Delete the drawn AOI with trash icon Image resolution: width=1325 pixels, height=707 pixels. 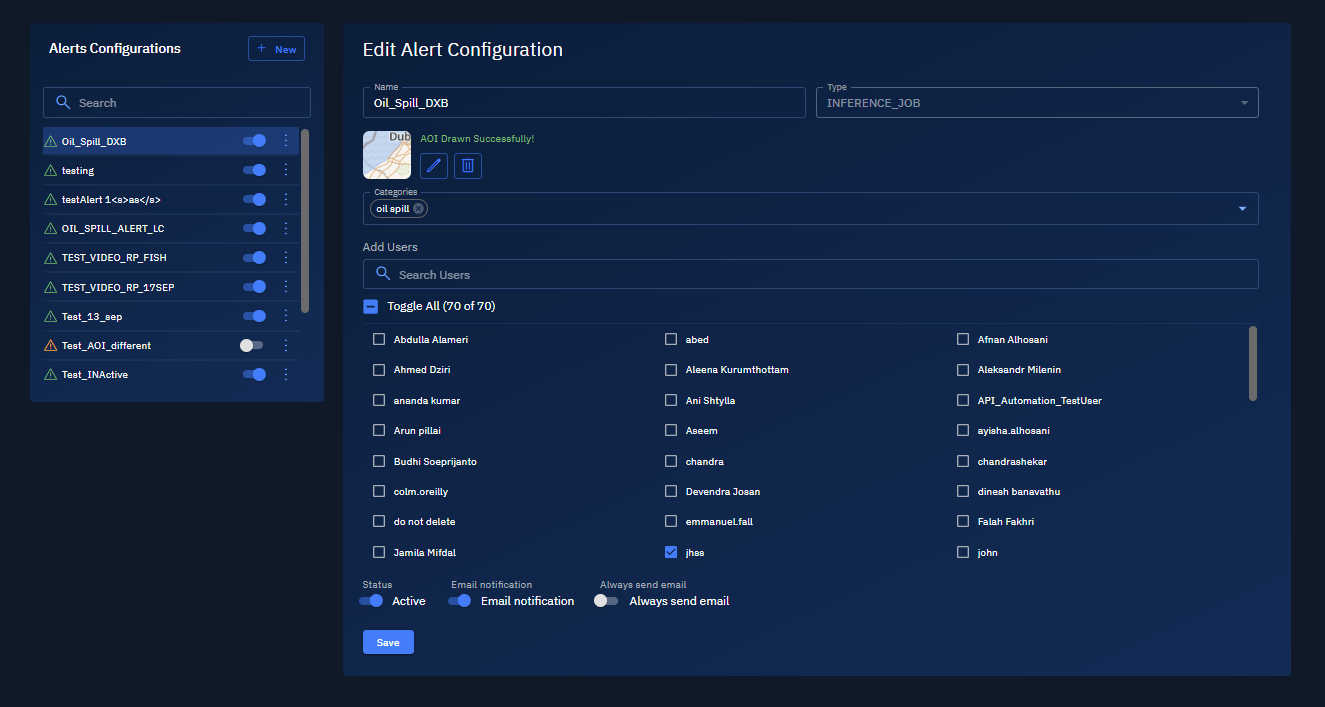[x=468, y=166]
